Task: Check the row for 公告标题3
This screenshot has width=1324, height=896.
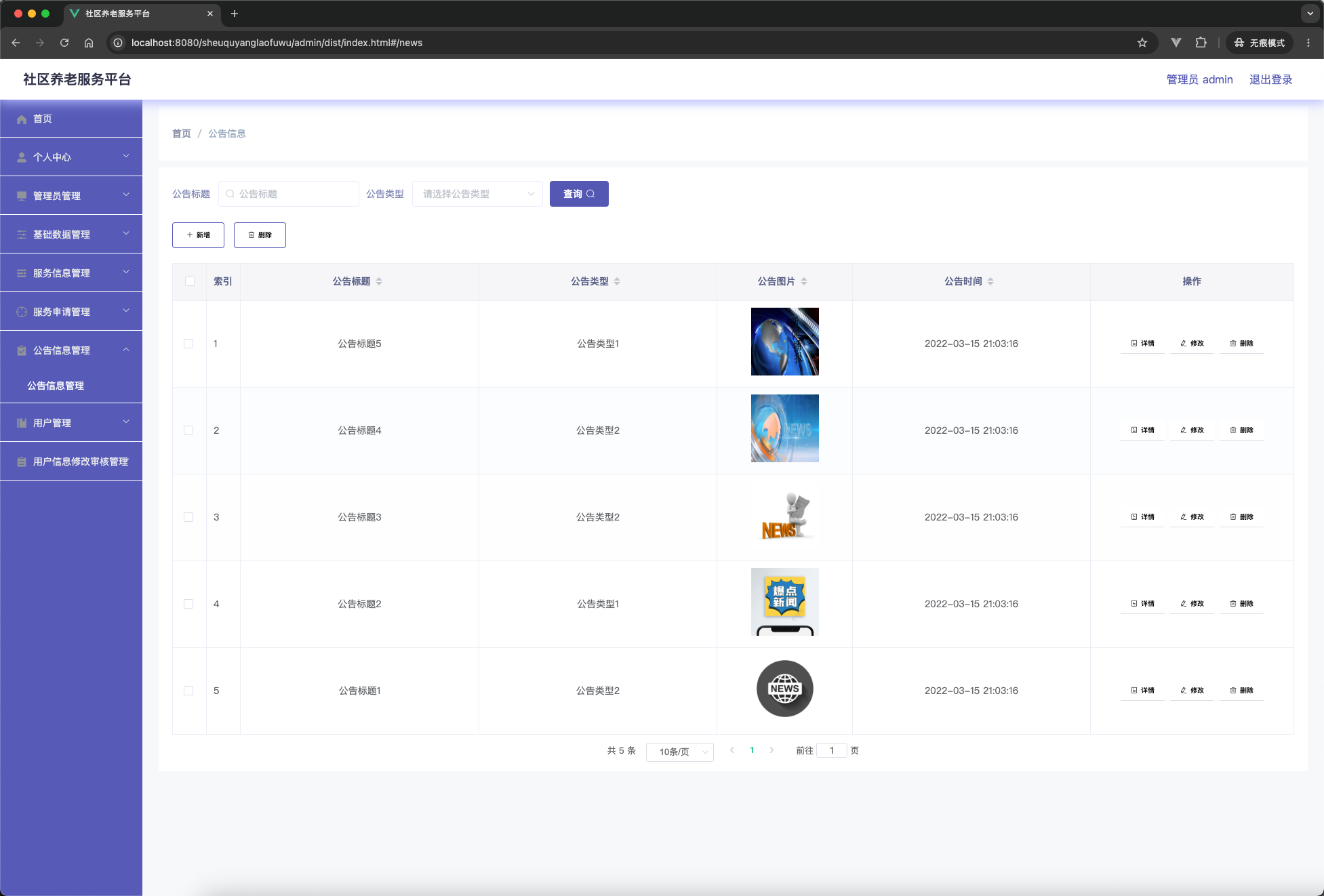Action: click(188, 517)
